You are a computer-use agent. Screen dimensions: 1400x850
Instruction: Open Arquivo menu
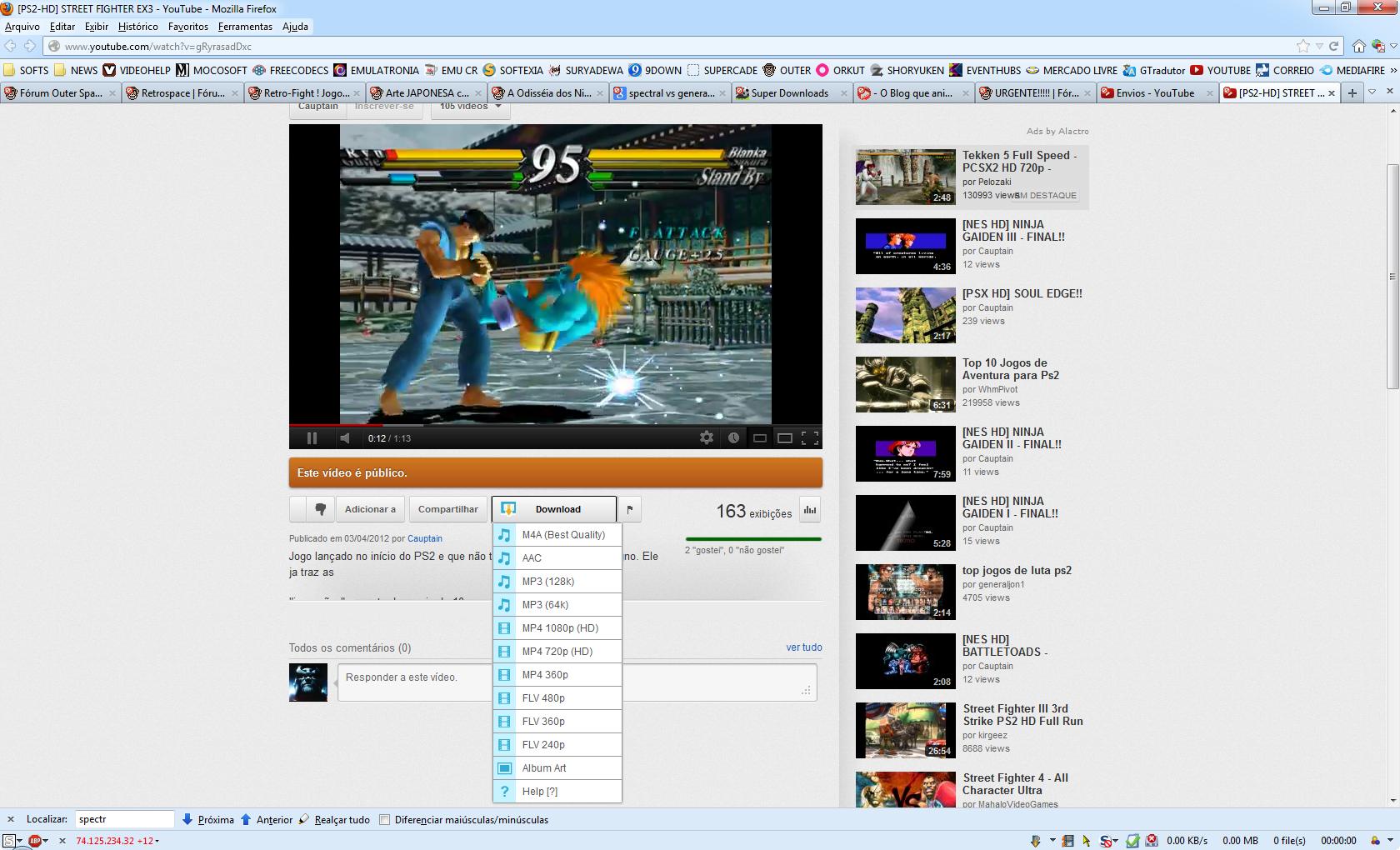coord(22,27)
